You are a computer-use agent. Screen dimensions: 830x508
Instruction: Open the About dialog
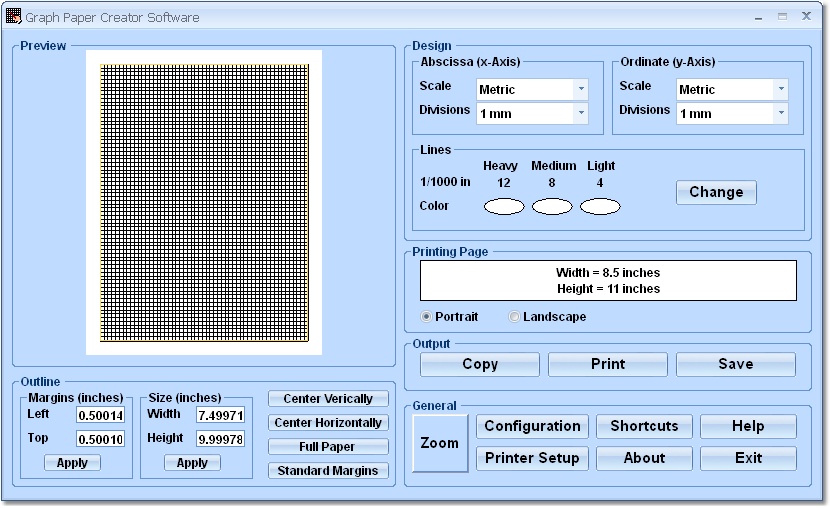click(644, 458)
